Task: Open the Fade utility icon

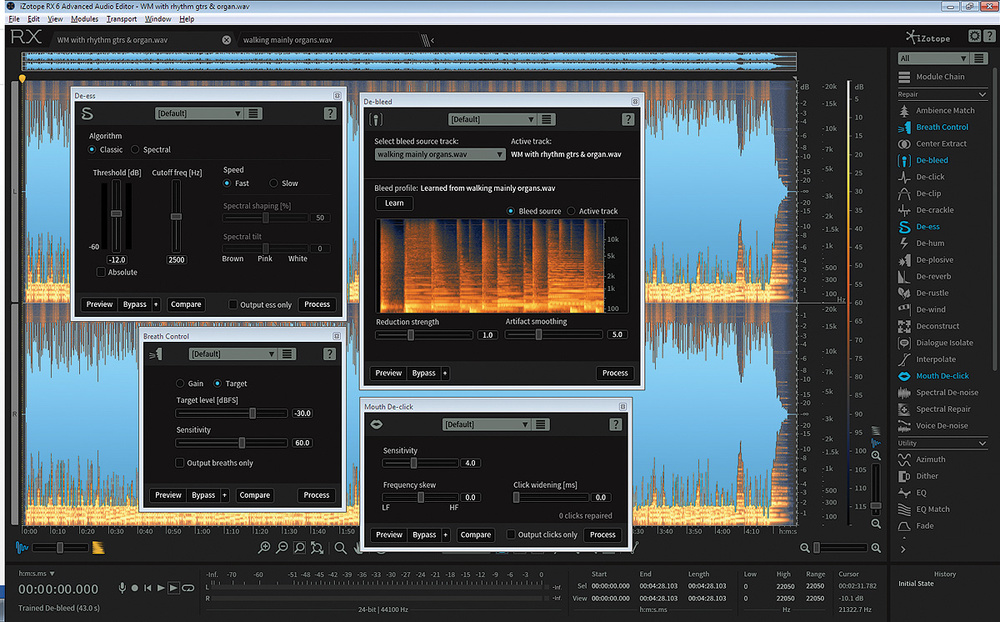Action: pos(904,526)
